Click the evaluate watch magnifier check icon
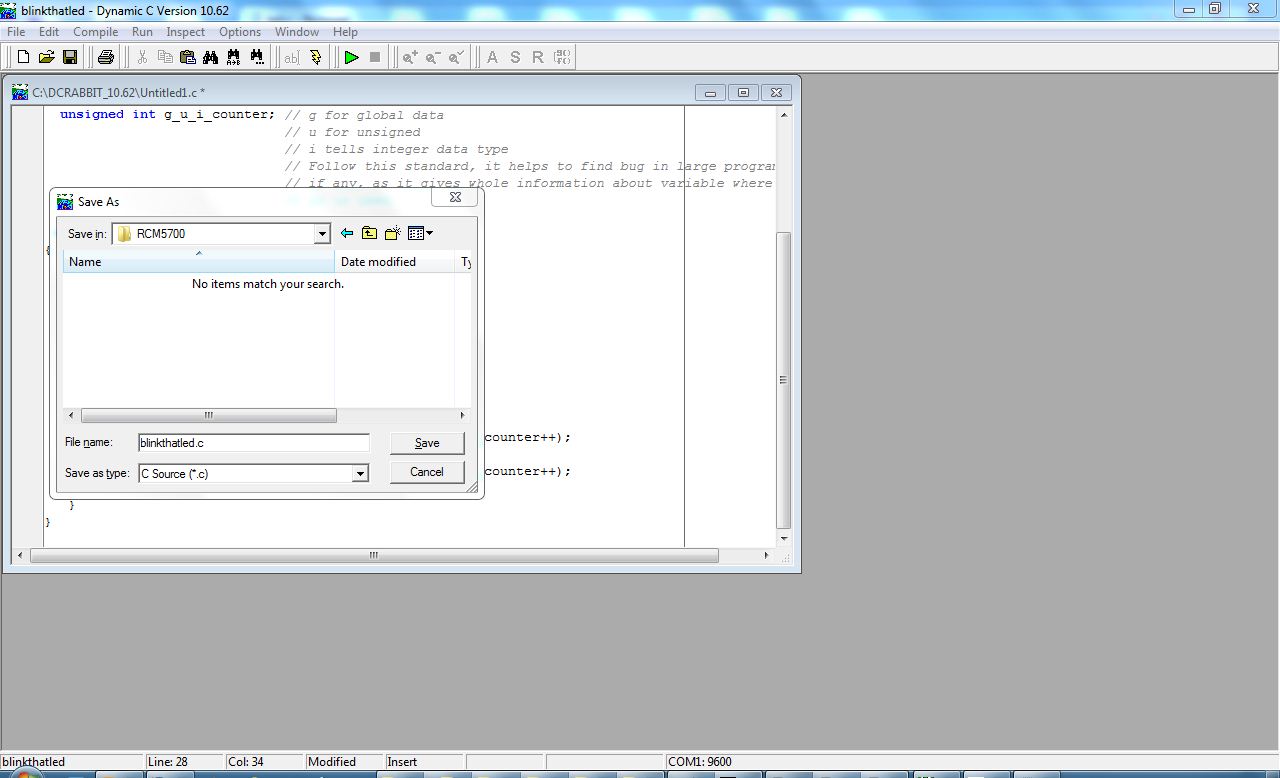Screen dimensions: 1280x778 tap(456, 57)
